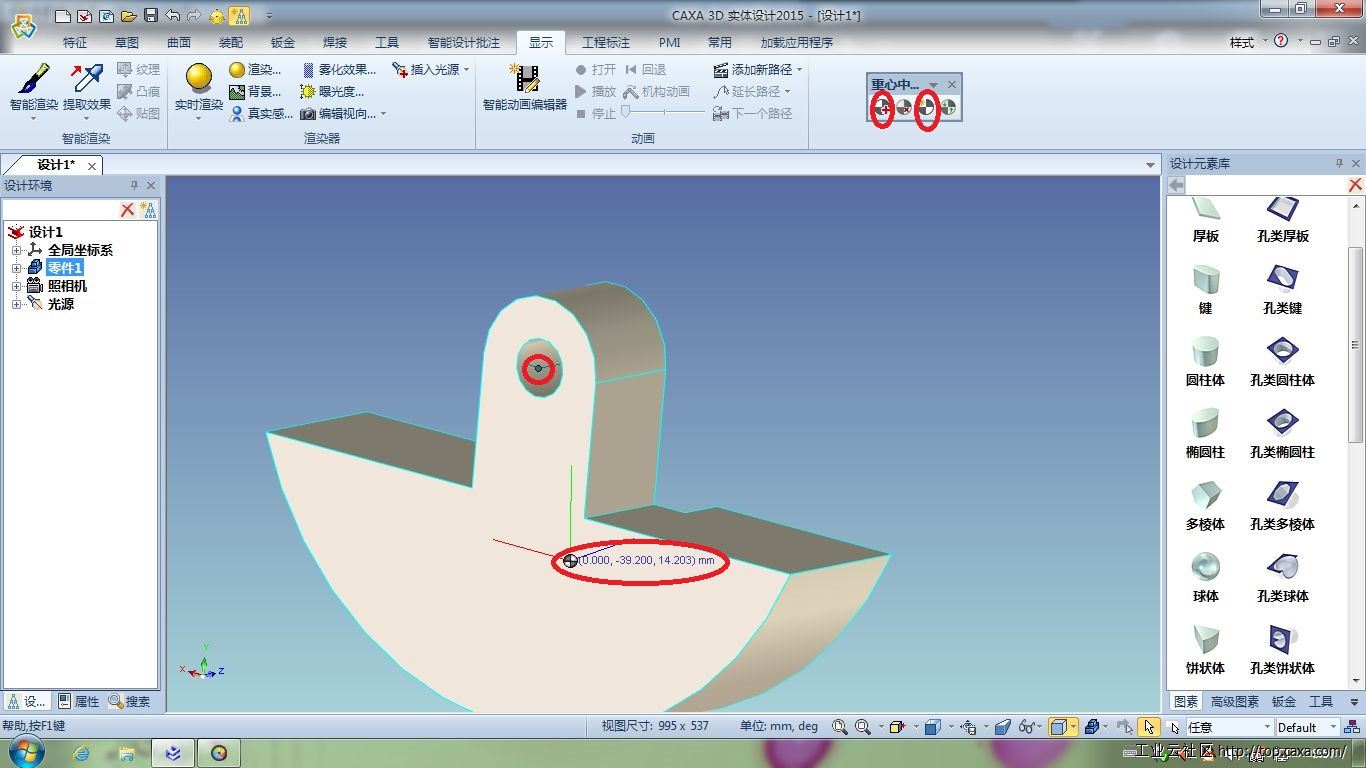This screenshot has width=1366, height=768.
Task: Click the 实时渲染 yellow sphere icon
Action: (x=199, y=78)
